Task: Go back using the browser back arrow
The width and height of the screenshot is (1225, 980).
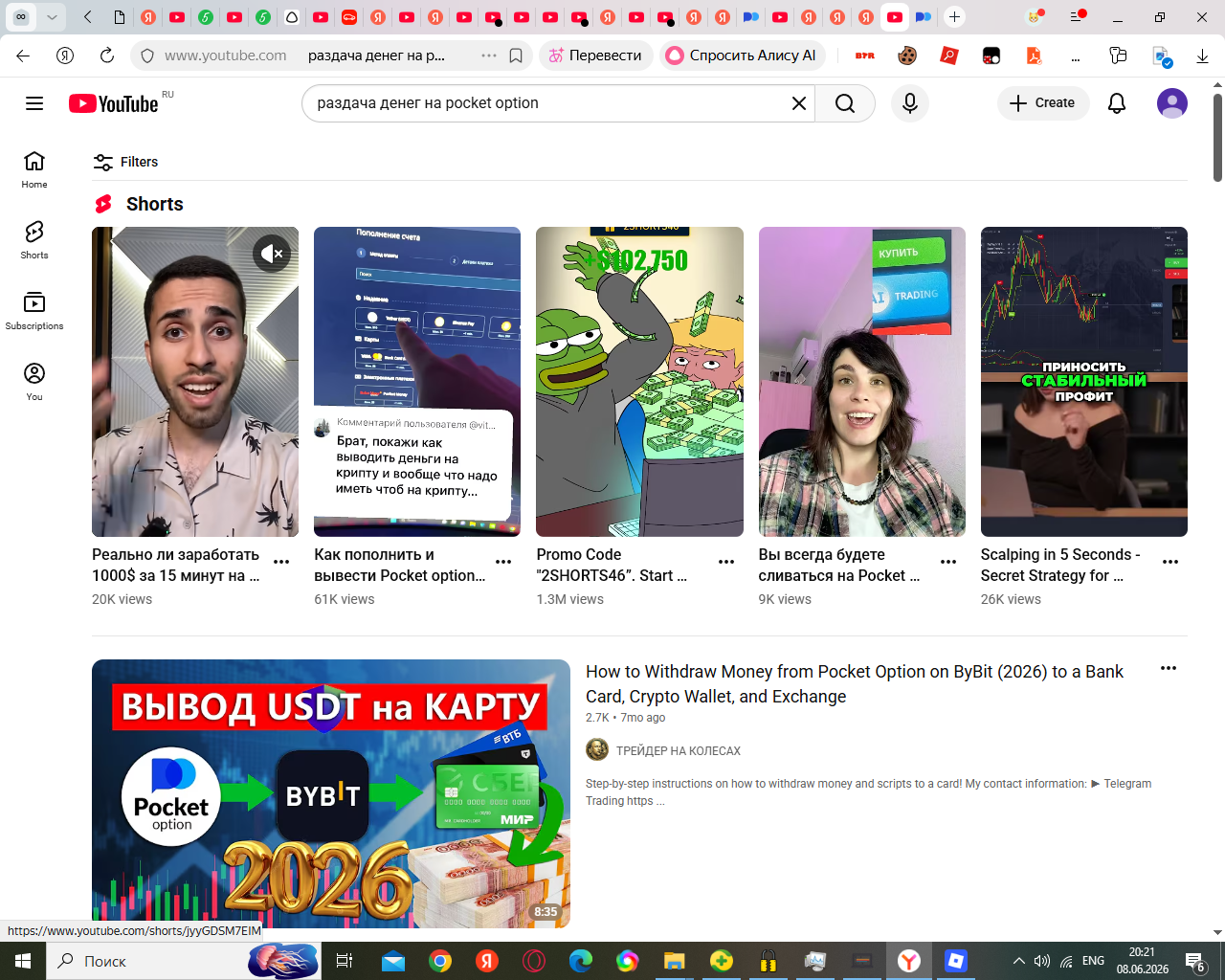Action: [x=23, y=56]
